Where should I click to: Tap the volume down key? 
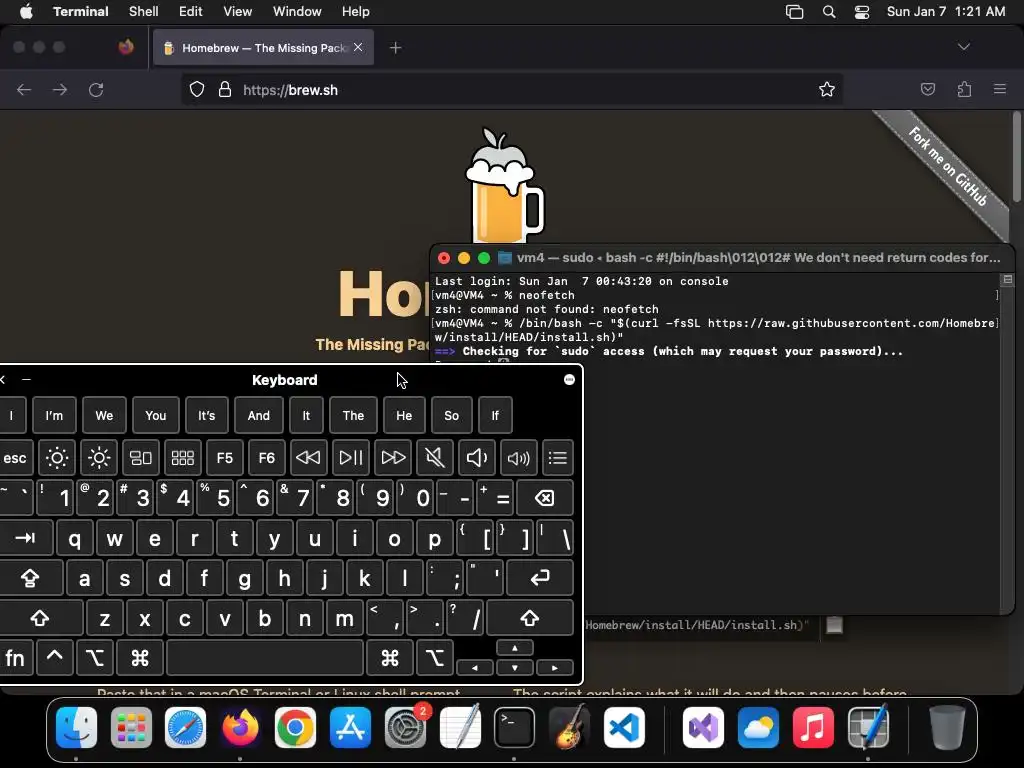coord(477,458)
